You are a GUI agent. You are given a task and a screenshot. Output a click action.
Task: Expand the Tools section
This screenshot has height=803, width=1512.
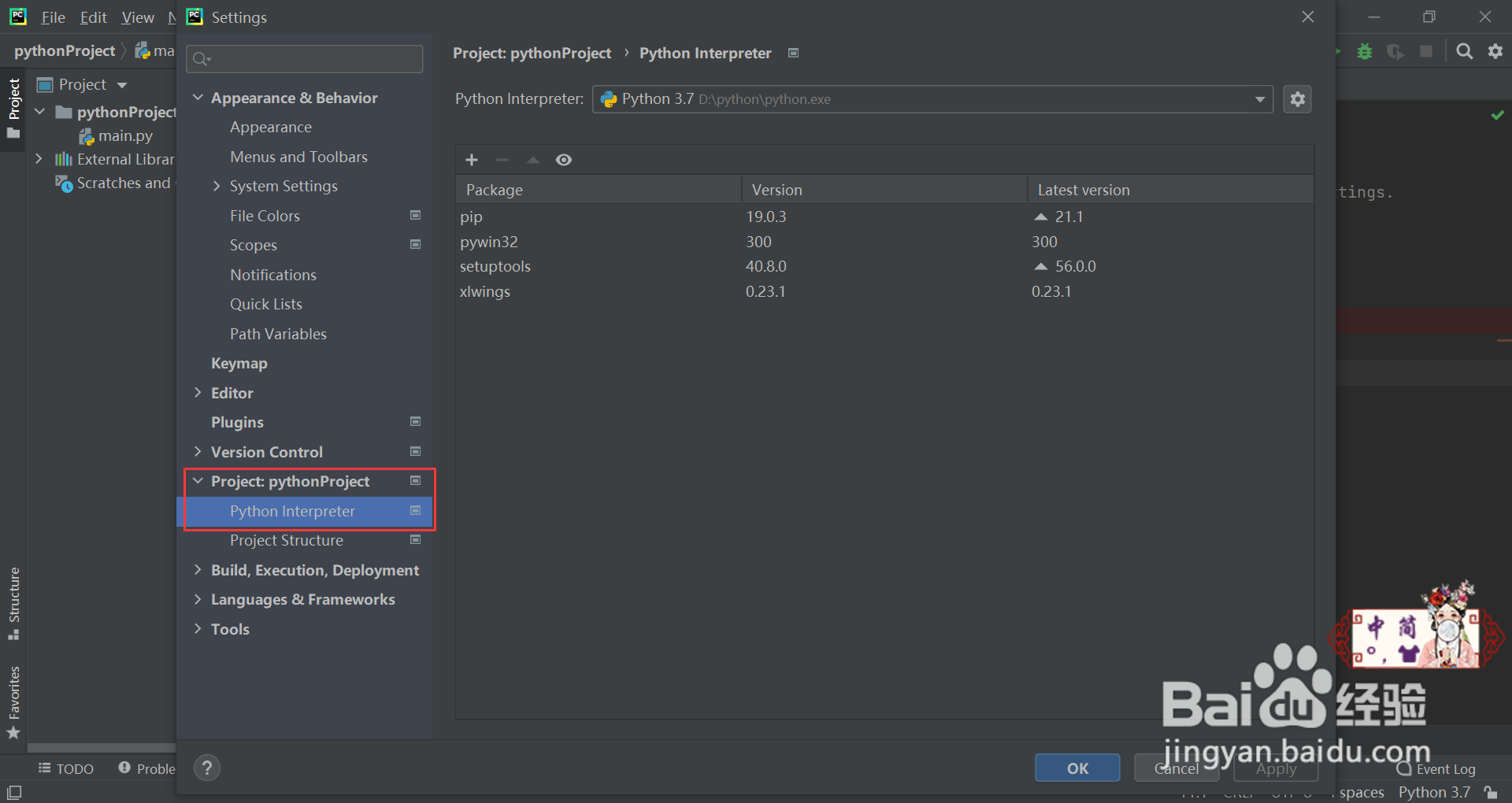pos(198,629)
